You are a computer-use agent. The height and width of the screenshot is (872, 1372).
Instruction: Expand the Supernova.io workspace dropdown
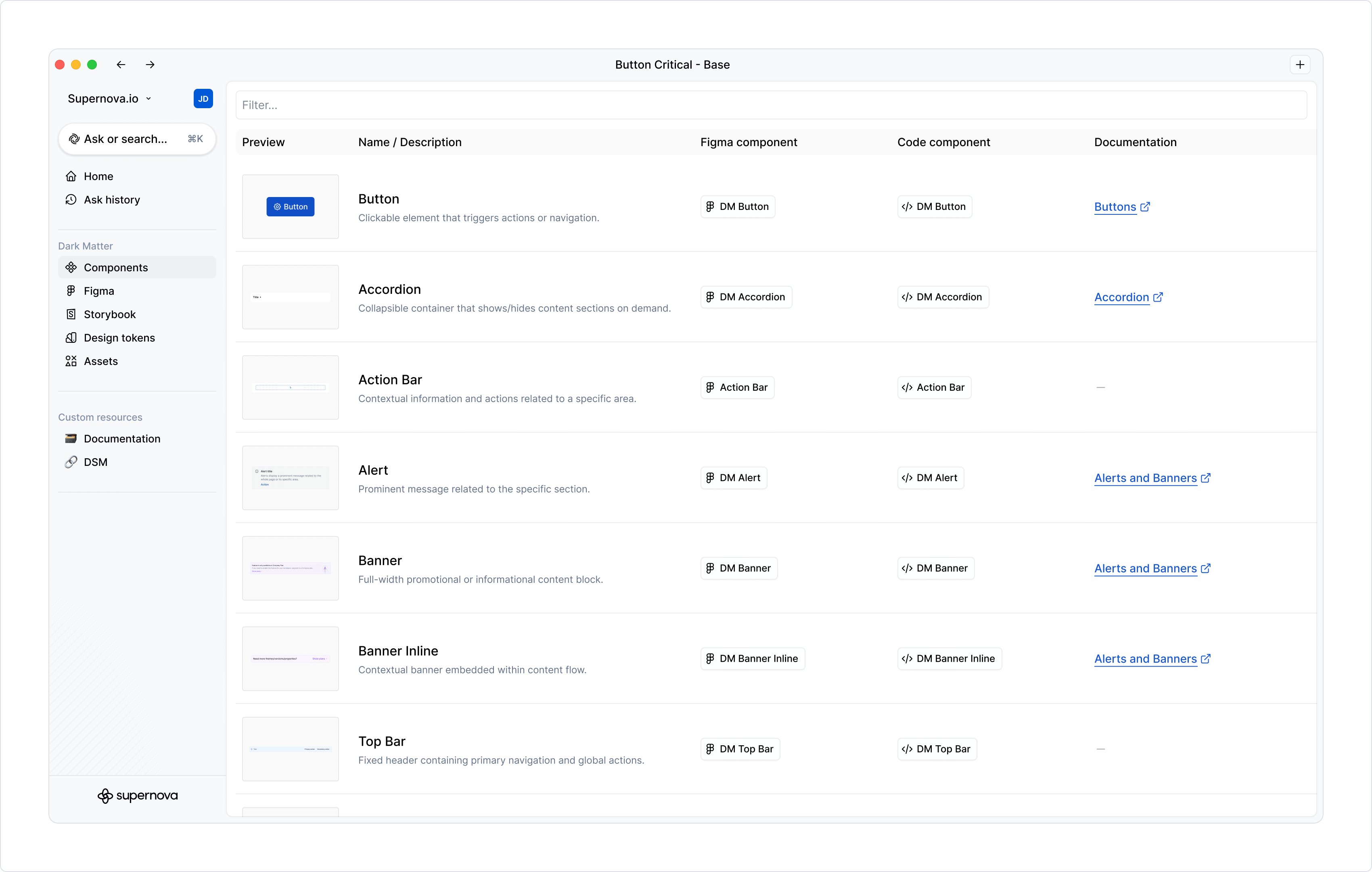109,99
